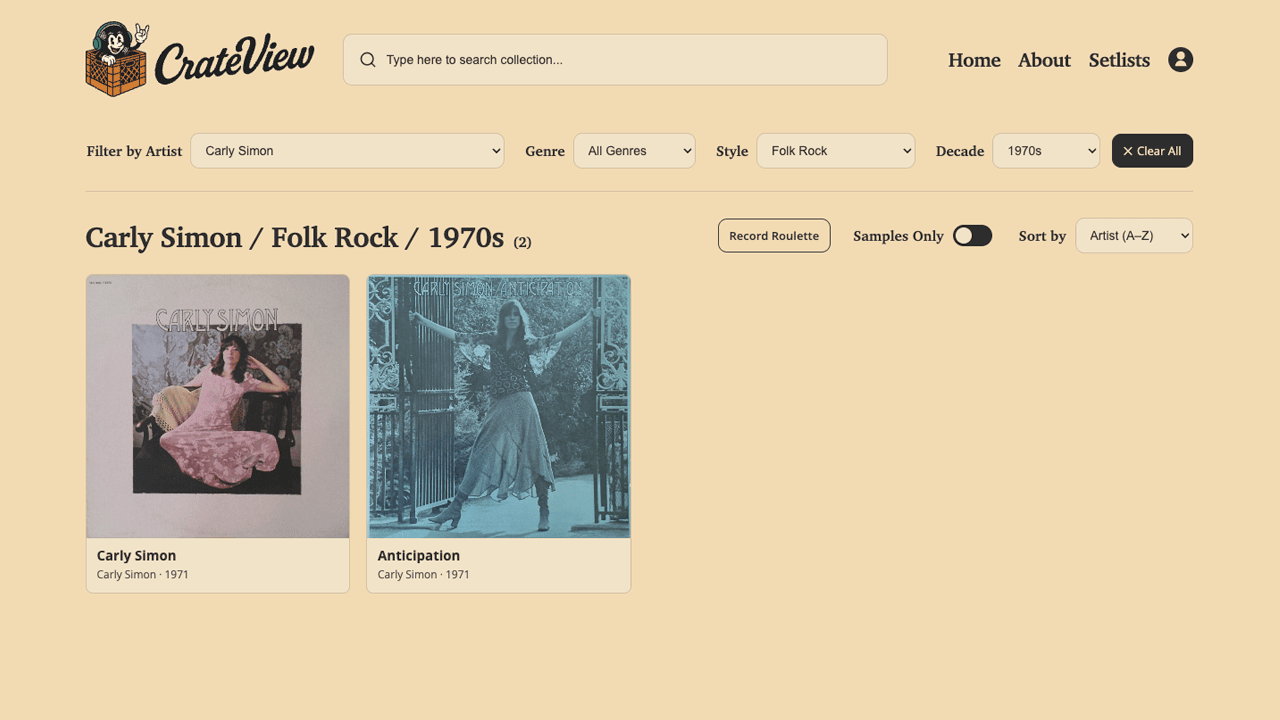This screenshot has width=1280, height=720.
Task: Expand the Genre dropdown
Action: (x=634, y=151)
